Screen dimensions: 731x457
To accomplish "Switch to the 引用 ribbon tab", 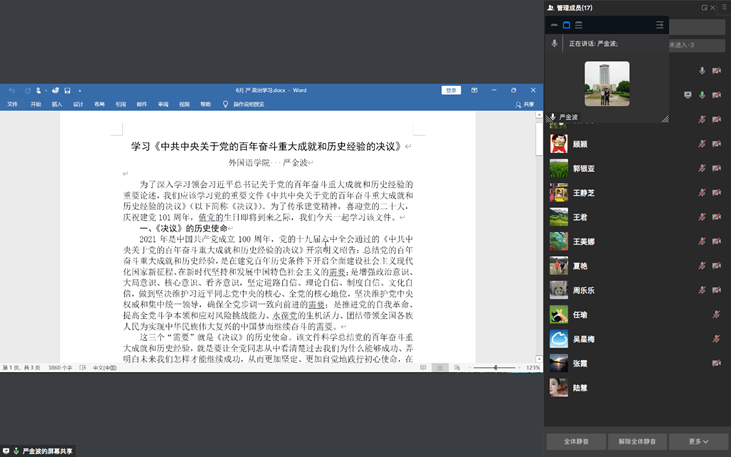I will click(121, 104).
